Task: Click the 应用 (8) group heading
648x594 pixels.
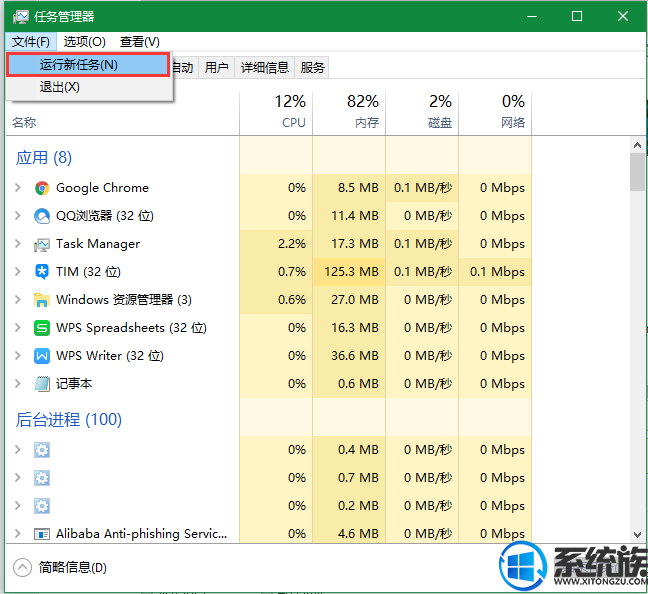Action: tap(44, 158)
